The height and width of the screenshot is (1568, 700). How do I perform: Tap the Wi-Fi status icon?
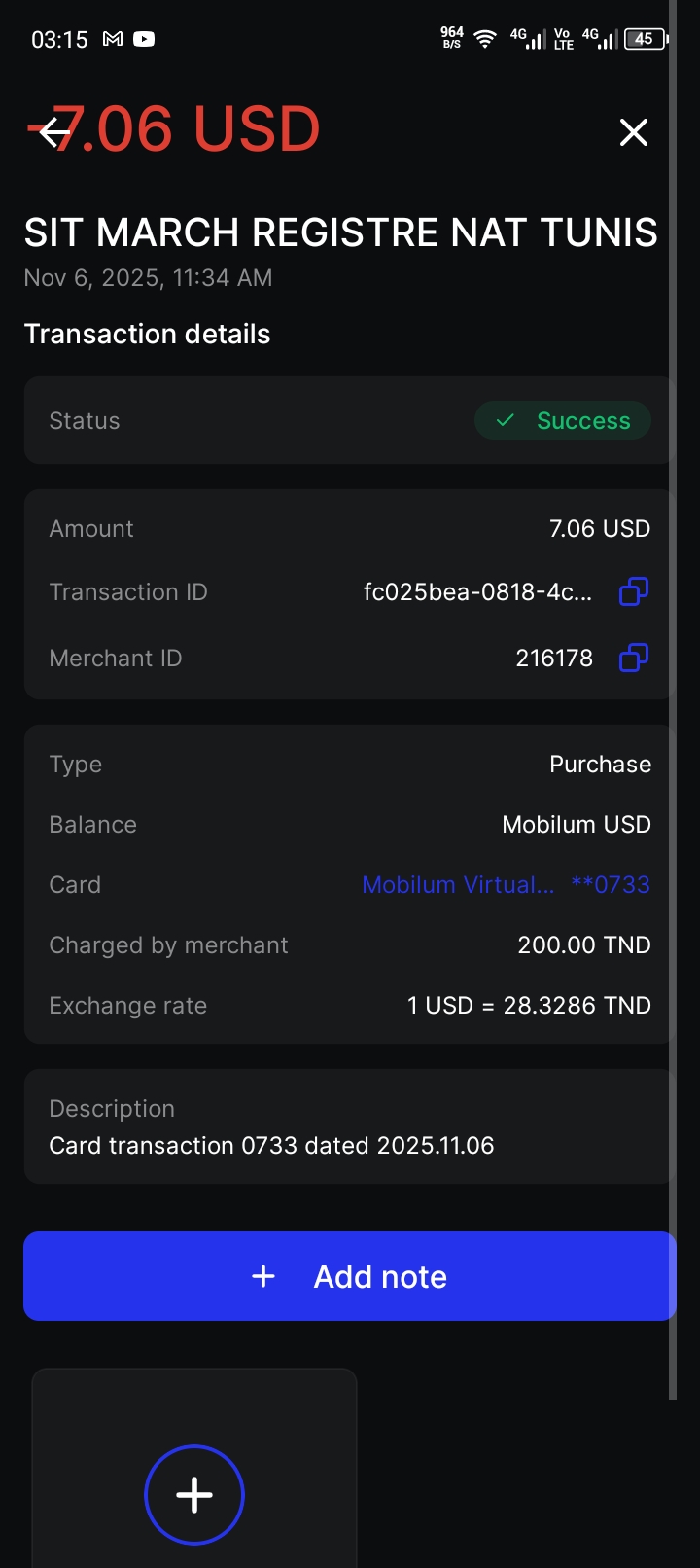click(x=484, y=39)
